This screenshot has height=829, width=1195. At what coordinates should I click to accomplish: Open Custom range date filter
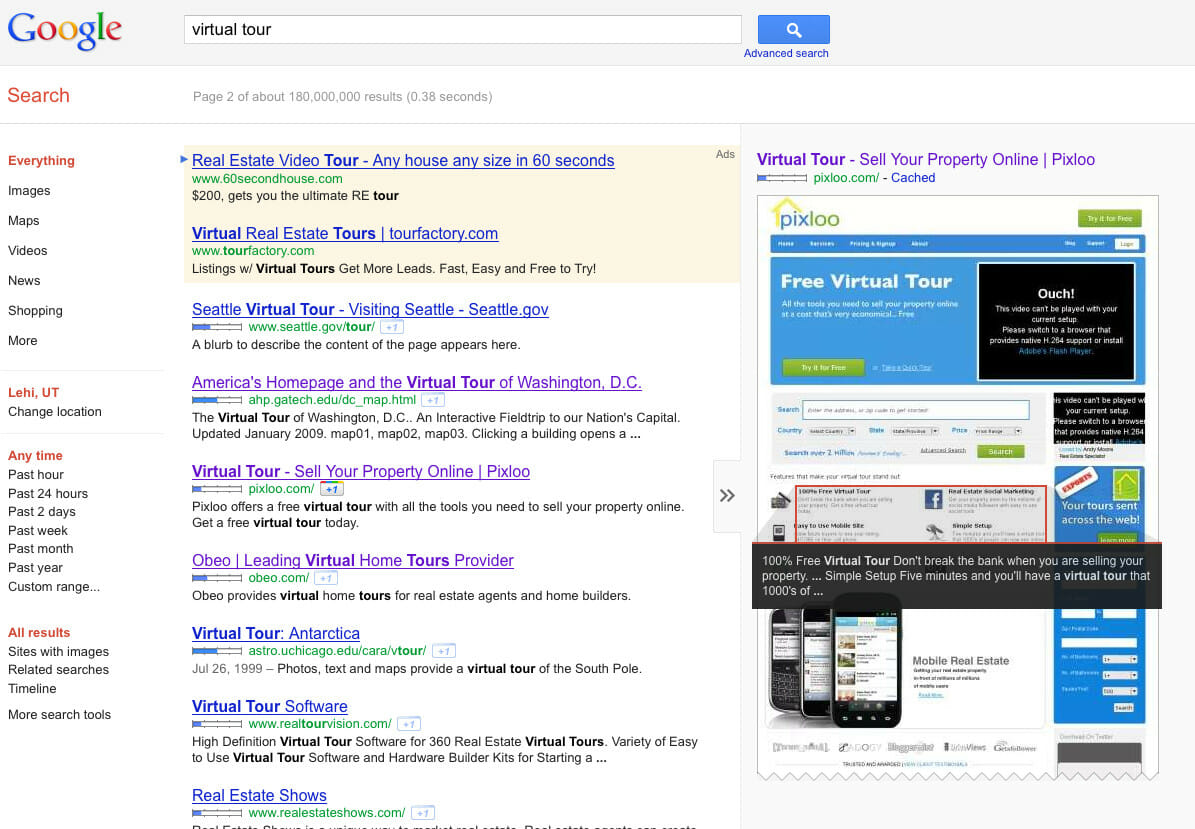pyautogui.click(x=54, y=587)
